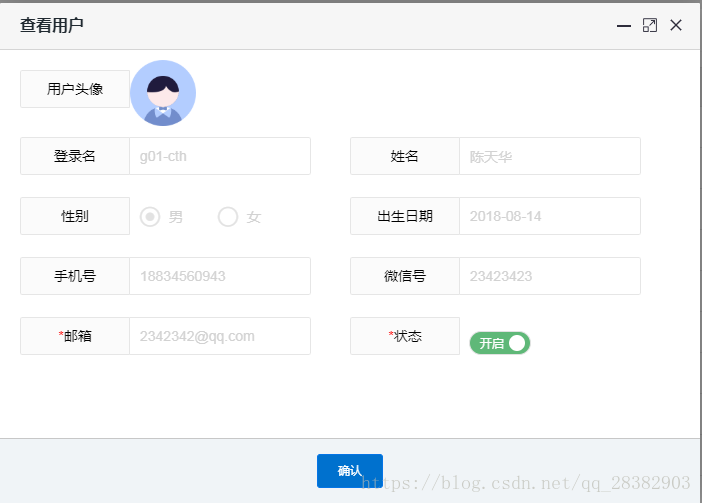Viewport: 702px width, 503px height.
Task: Click the *邮箱 label
Action: coord(75,336)
